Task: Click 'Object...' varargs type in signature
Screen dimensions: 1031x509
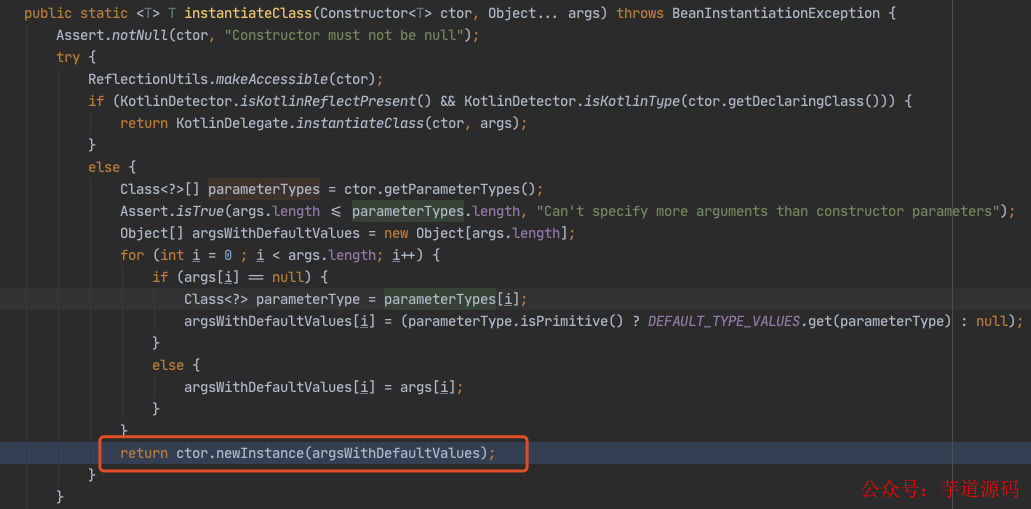Action: [523, 13]
